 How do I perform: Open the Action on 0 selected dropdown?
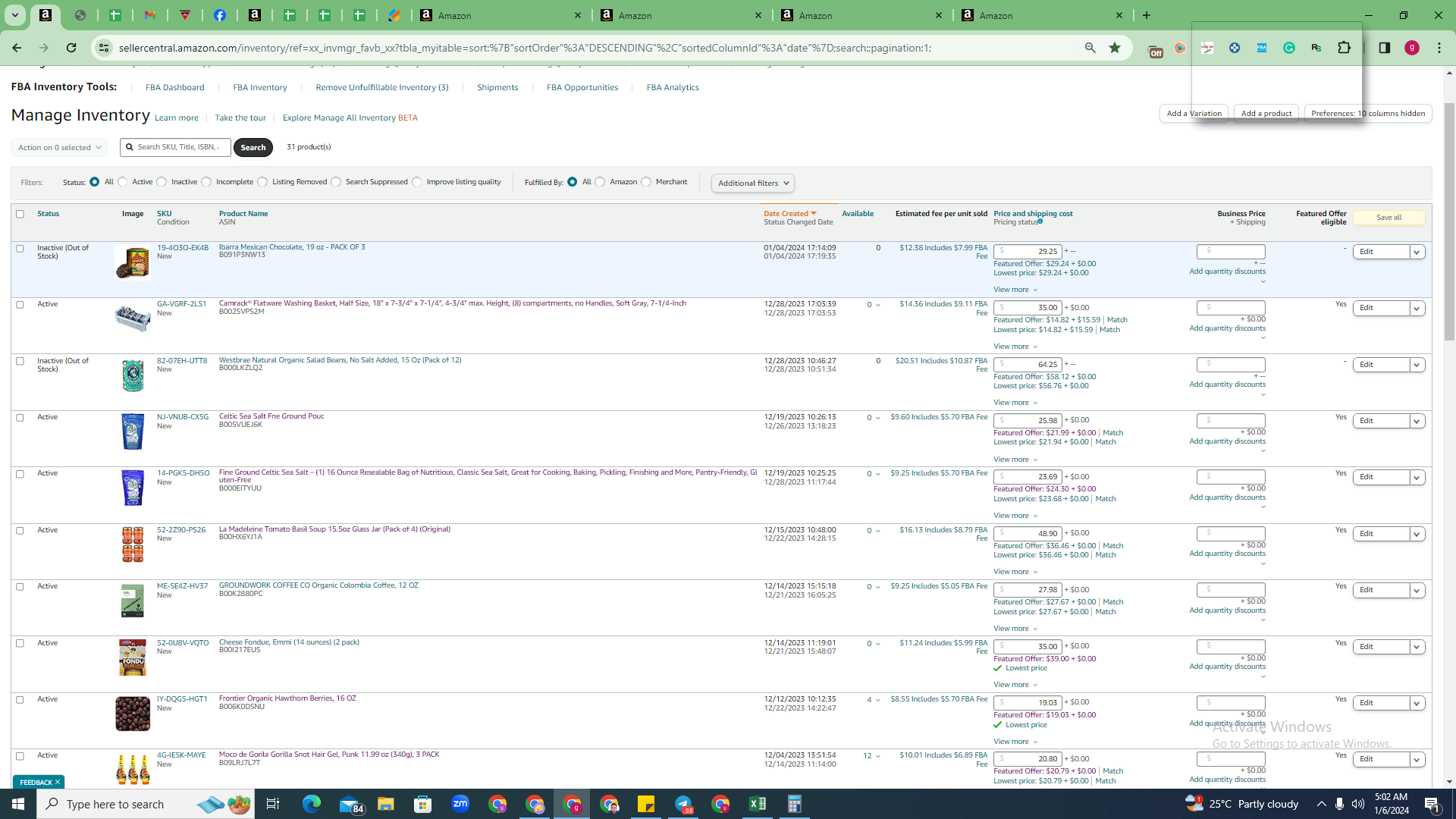click(59, 148)
